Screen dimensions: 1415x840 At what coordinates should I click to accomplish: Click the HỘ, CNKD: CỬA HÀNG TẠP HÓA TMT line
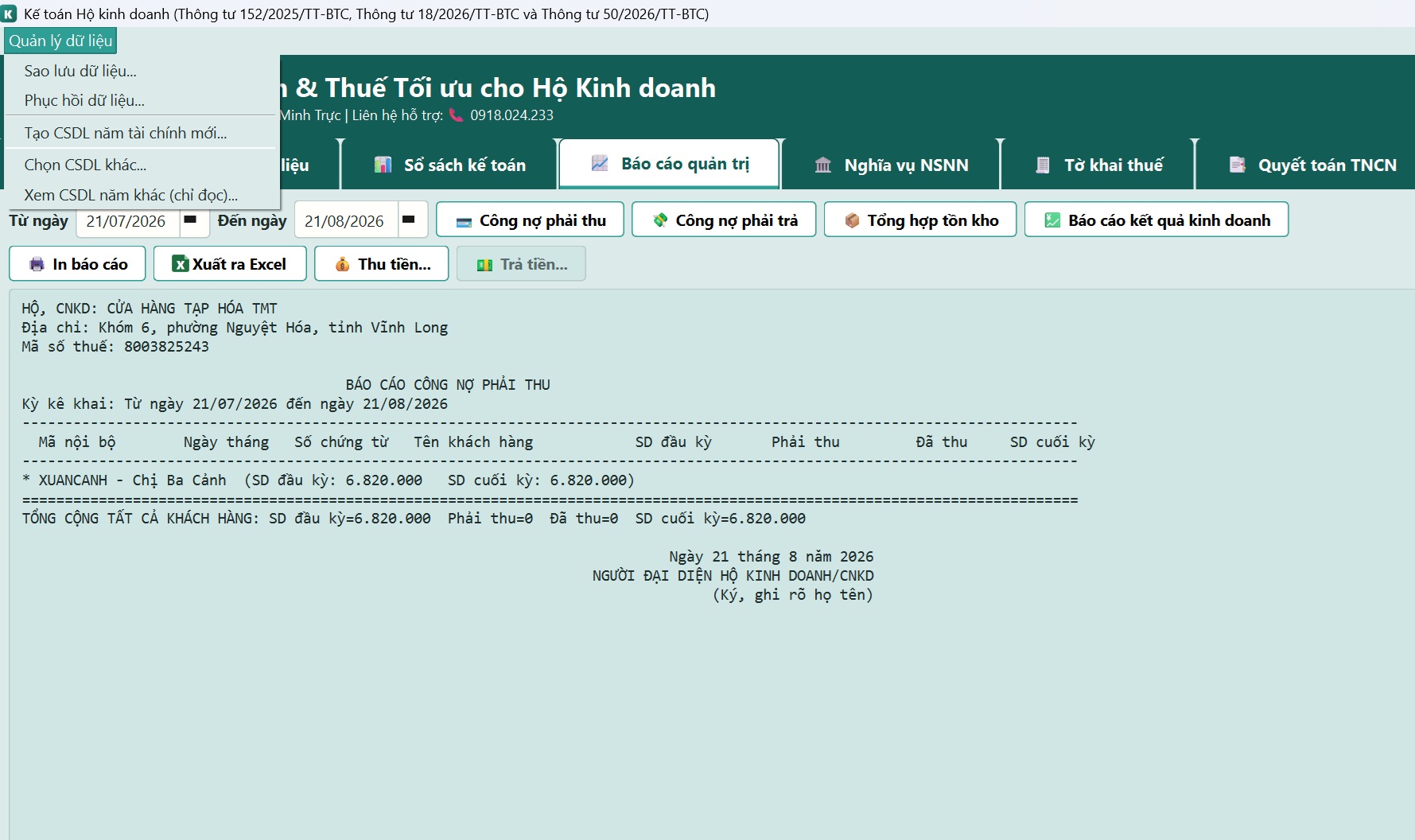tap(150, 309)
